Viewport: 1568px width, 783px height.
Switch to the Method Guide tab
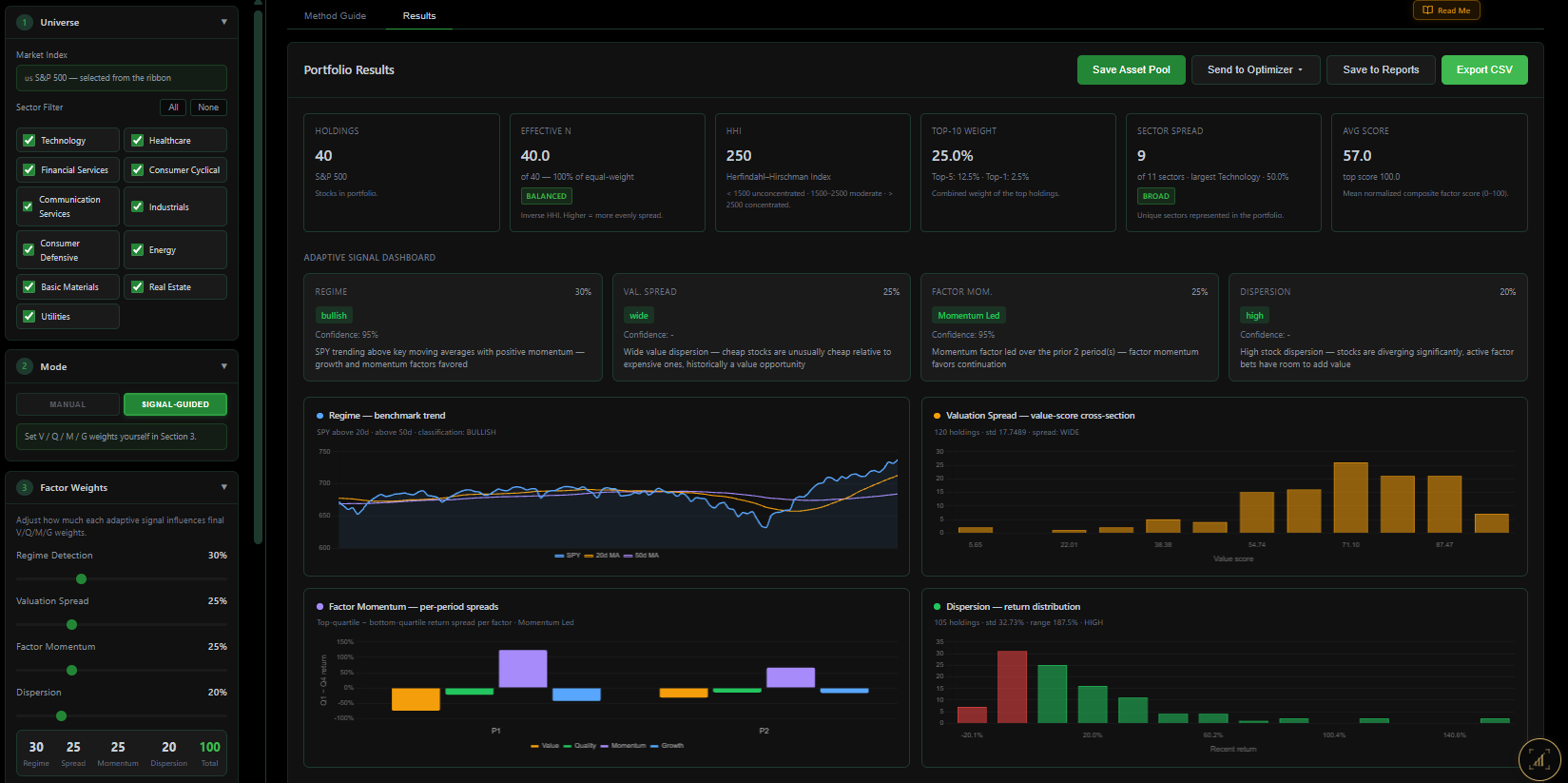pos(335,15)
